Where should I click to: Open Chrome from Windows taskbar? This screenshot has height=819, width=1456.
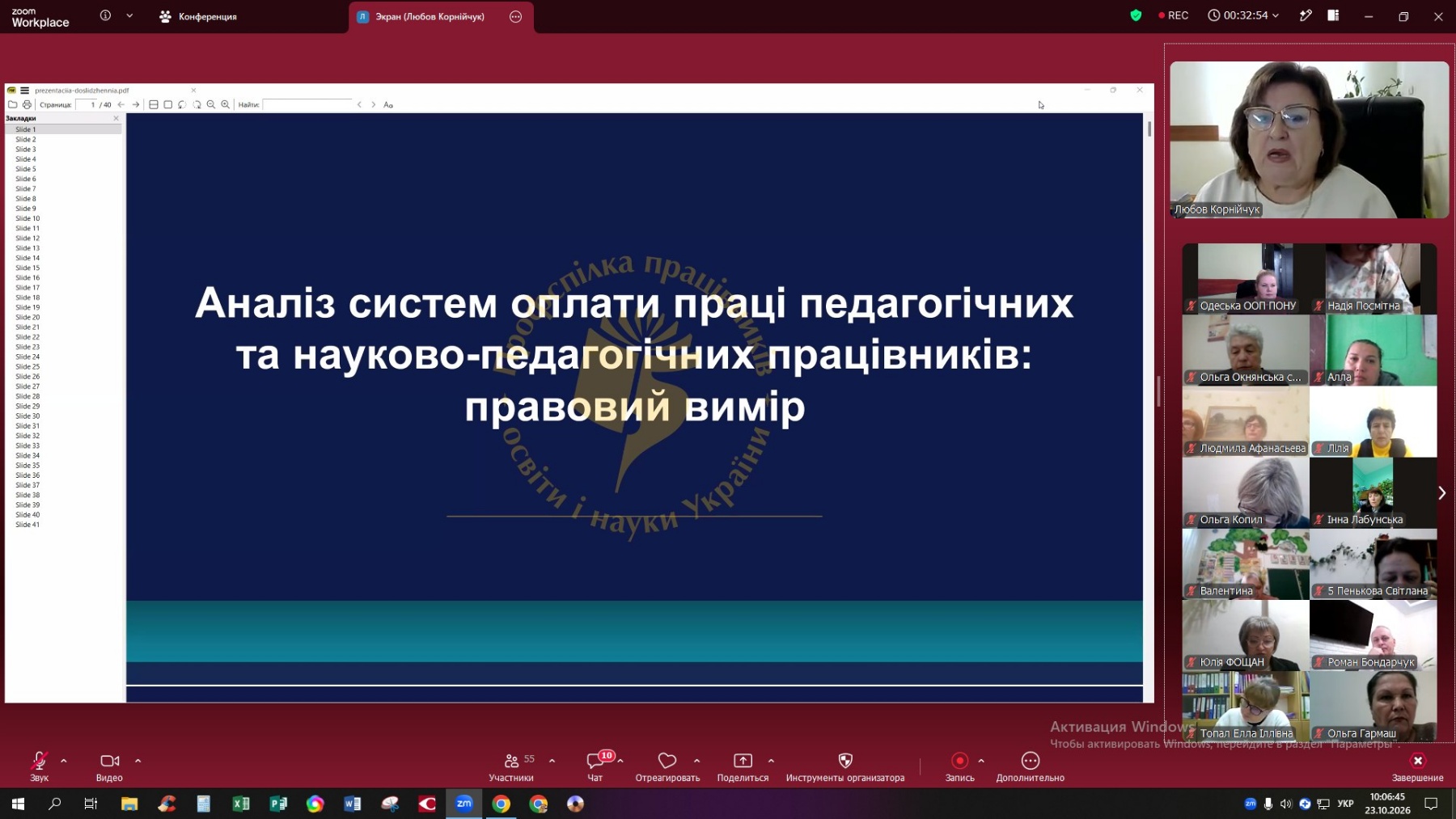point(502,804)
